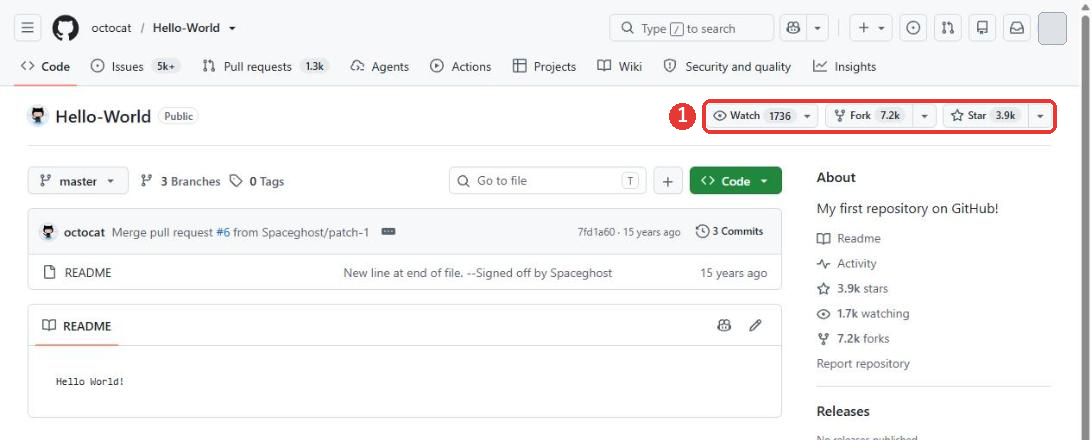1092x440 pixels.
Task: Open the notifications inbox icon
Action: [x=1017, y=29]
